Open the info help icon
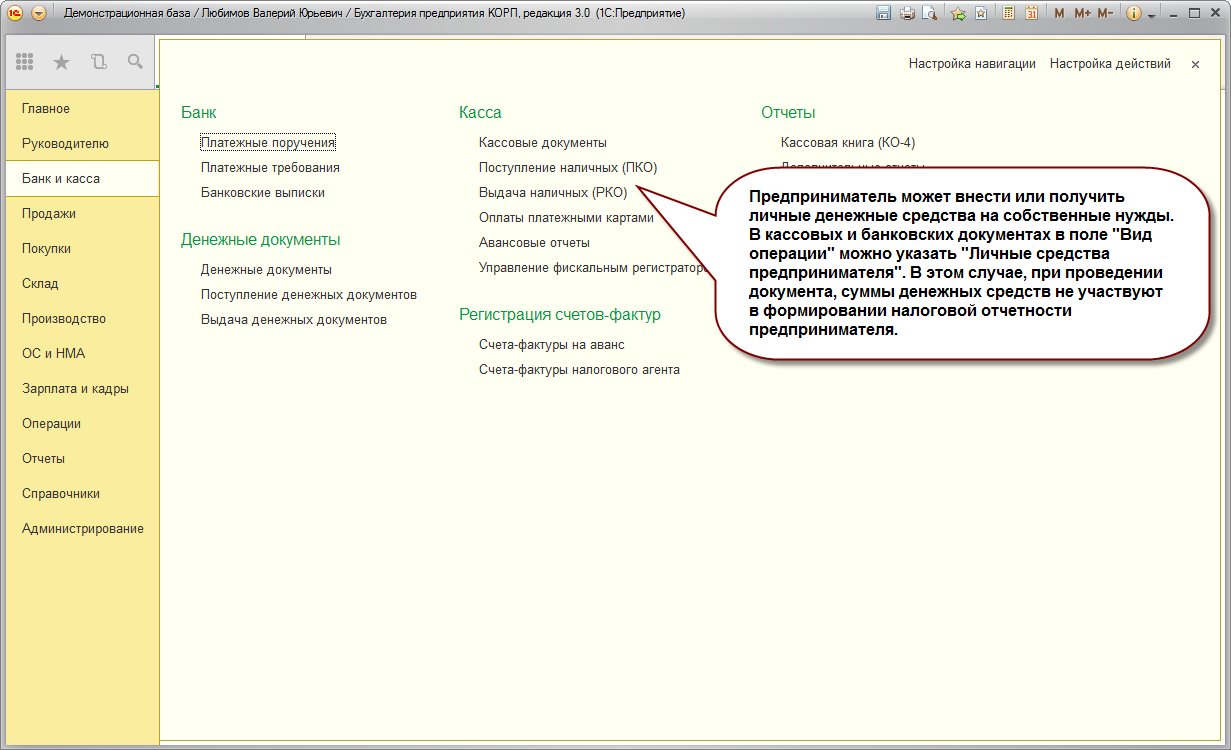Screen dimensions: 1231x750 (x=1134, y=13)
